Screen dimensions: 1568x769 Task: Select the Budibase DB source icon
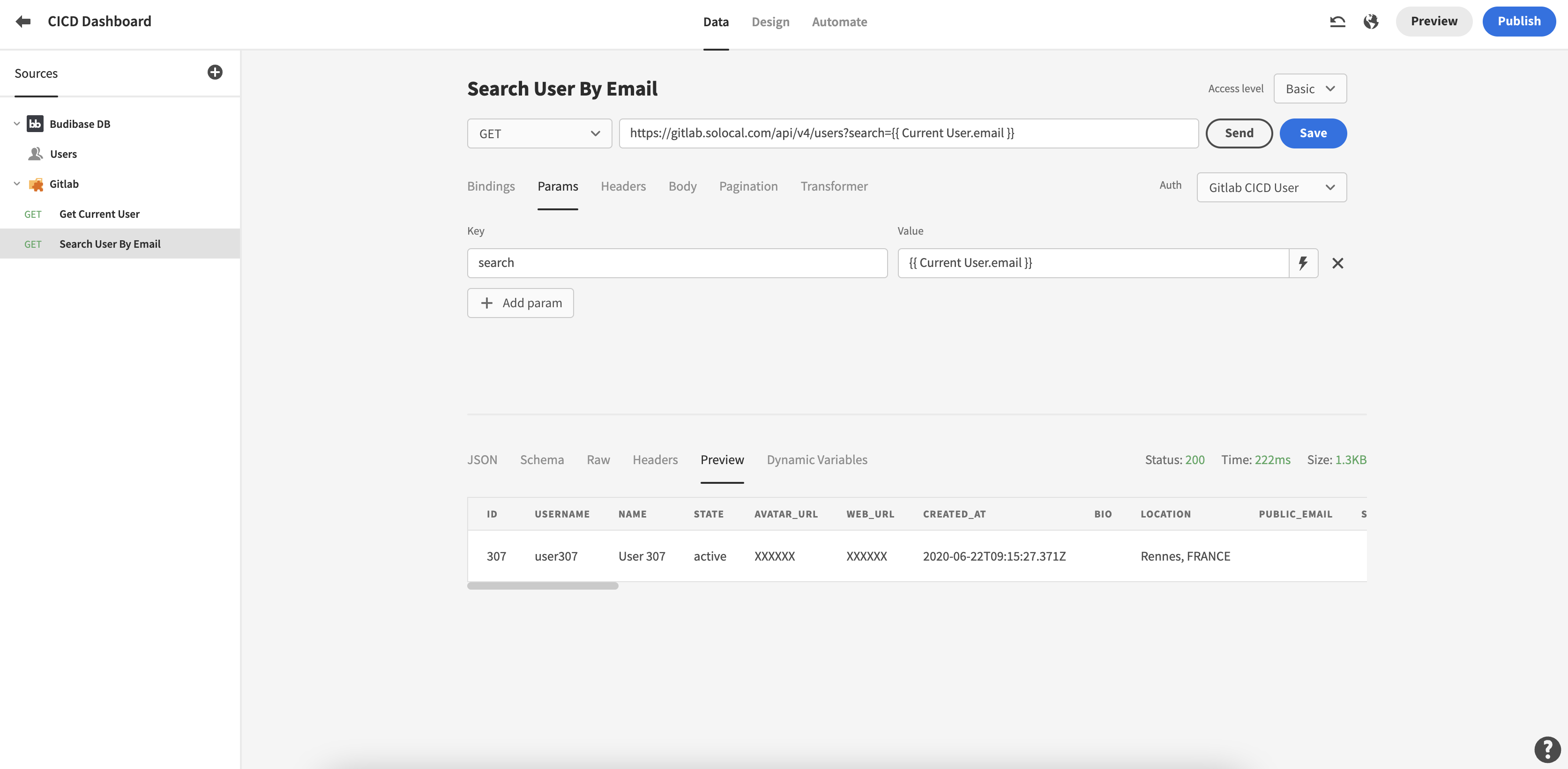[x=35, y=124]
